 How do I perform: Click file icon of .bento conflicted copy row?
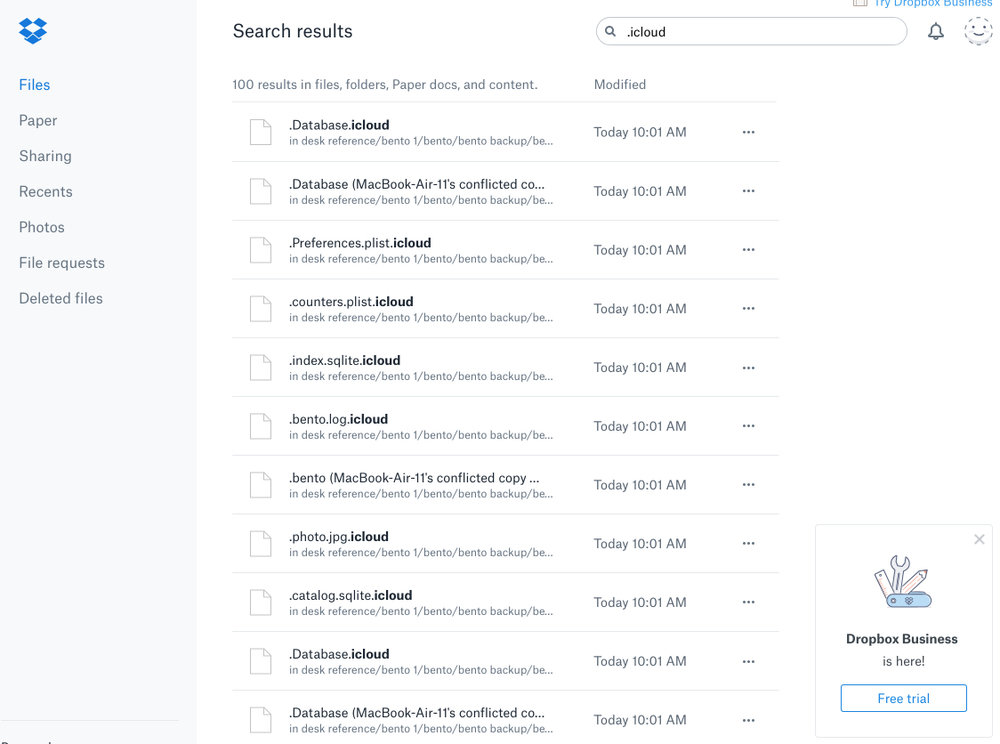260,485
